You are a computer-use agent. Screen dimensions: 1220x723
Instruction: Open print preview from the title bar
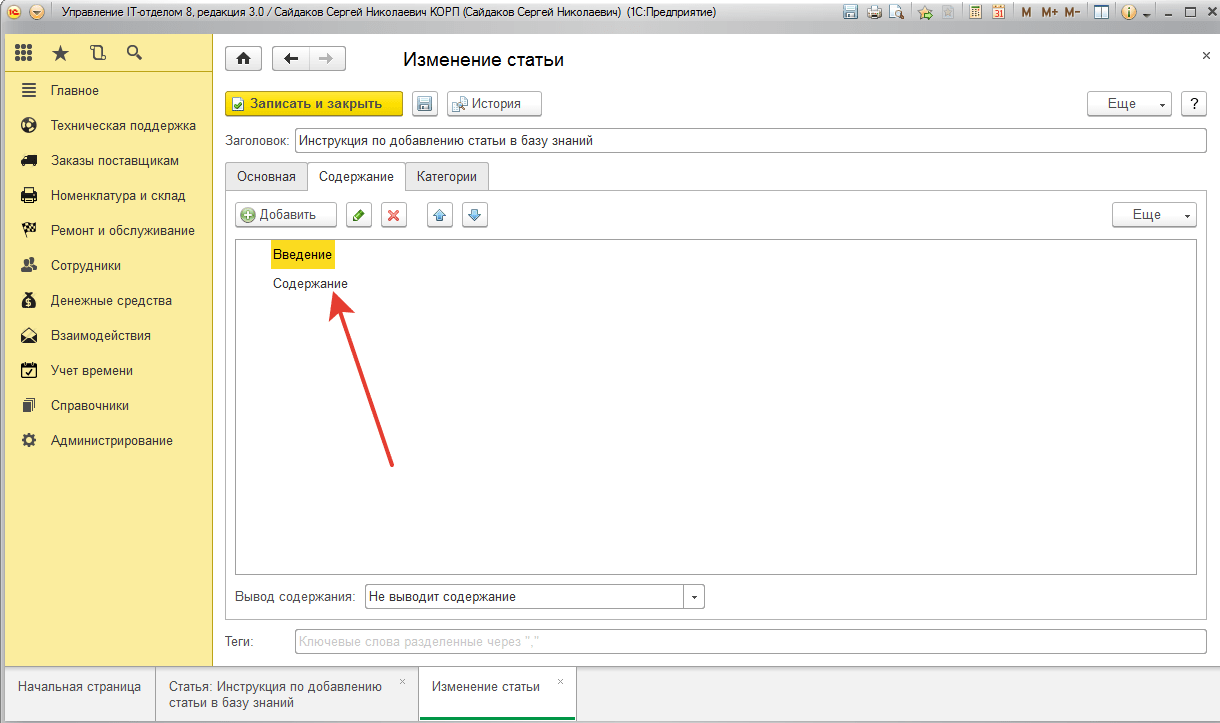click(x=896, y=13)
